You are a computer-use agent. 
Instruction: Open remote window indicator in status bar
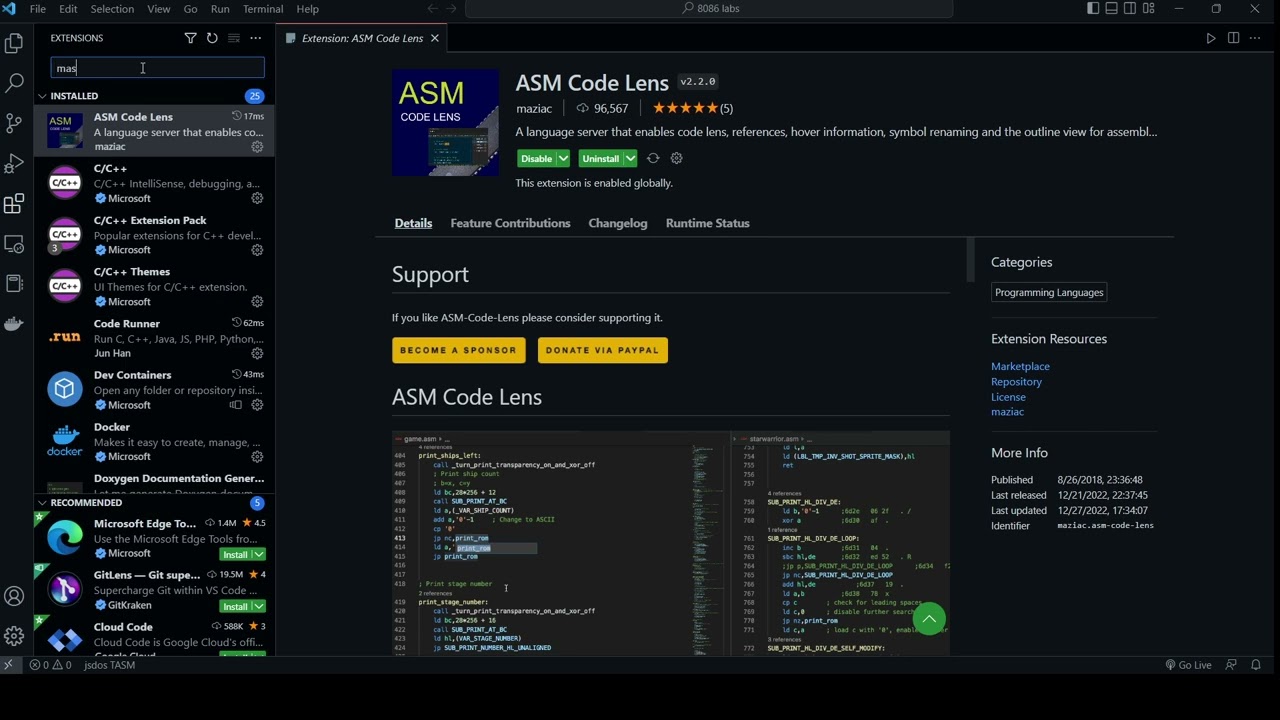pos(9,665)
